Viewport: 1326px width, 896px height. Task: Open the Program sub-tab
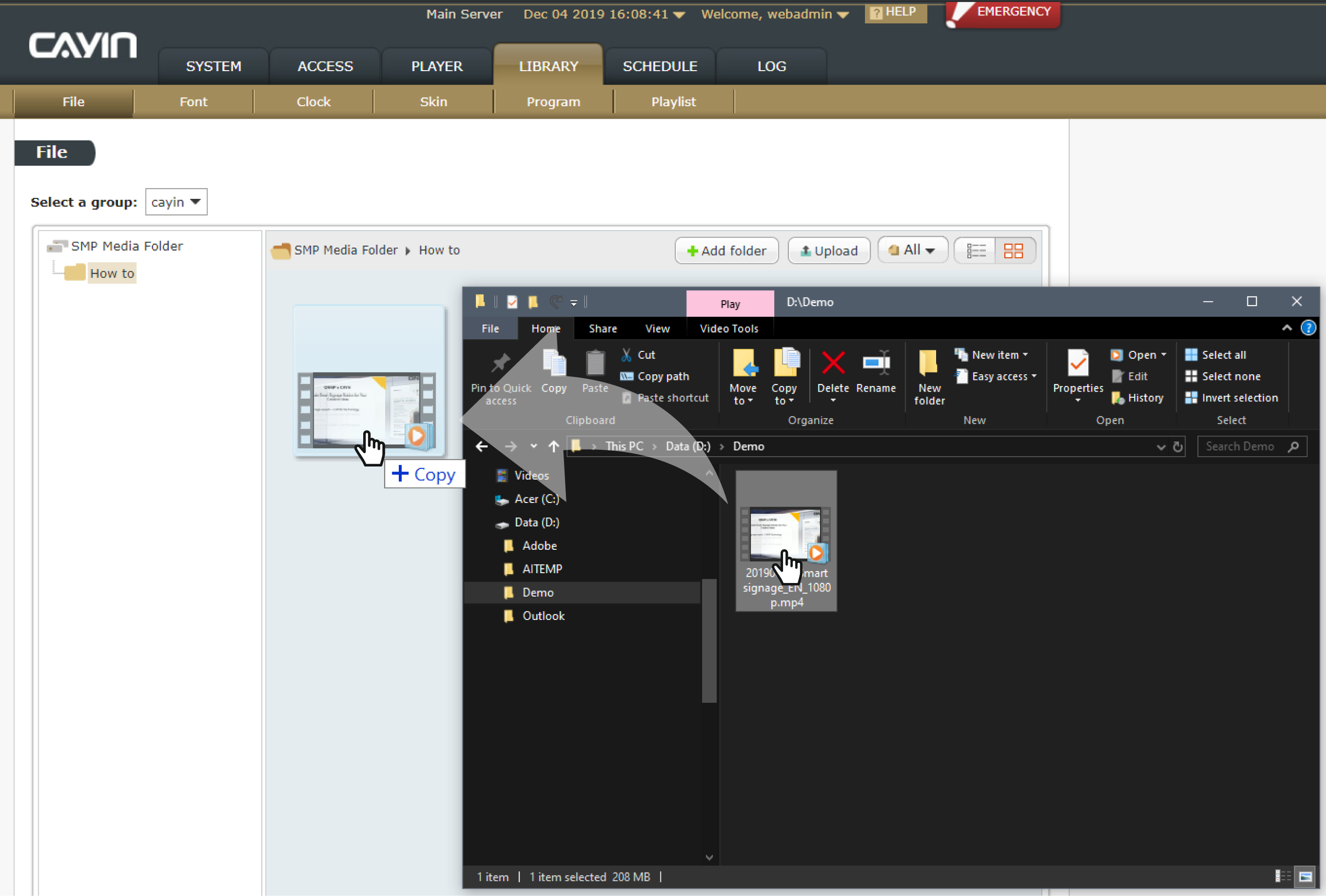[553, 102]
